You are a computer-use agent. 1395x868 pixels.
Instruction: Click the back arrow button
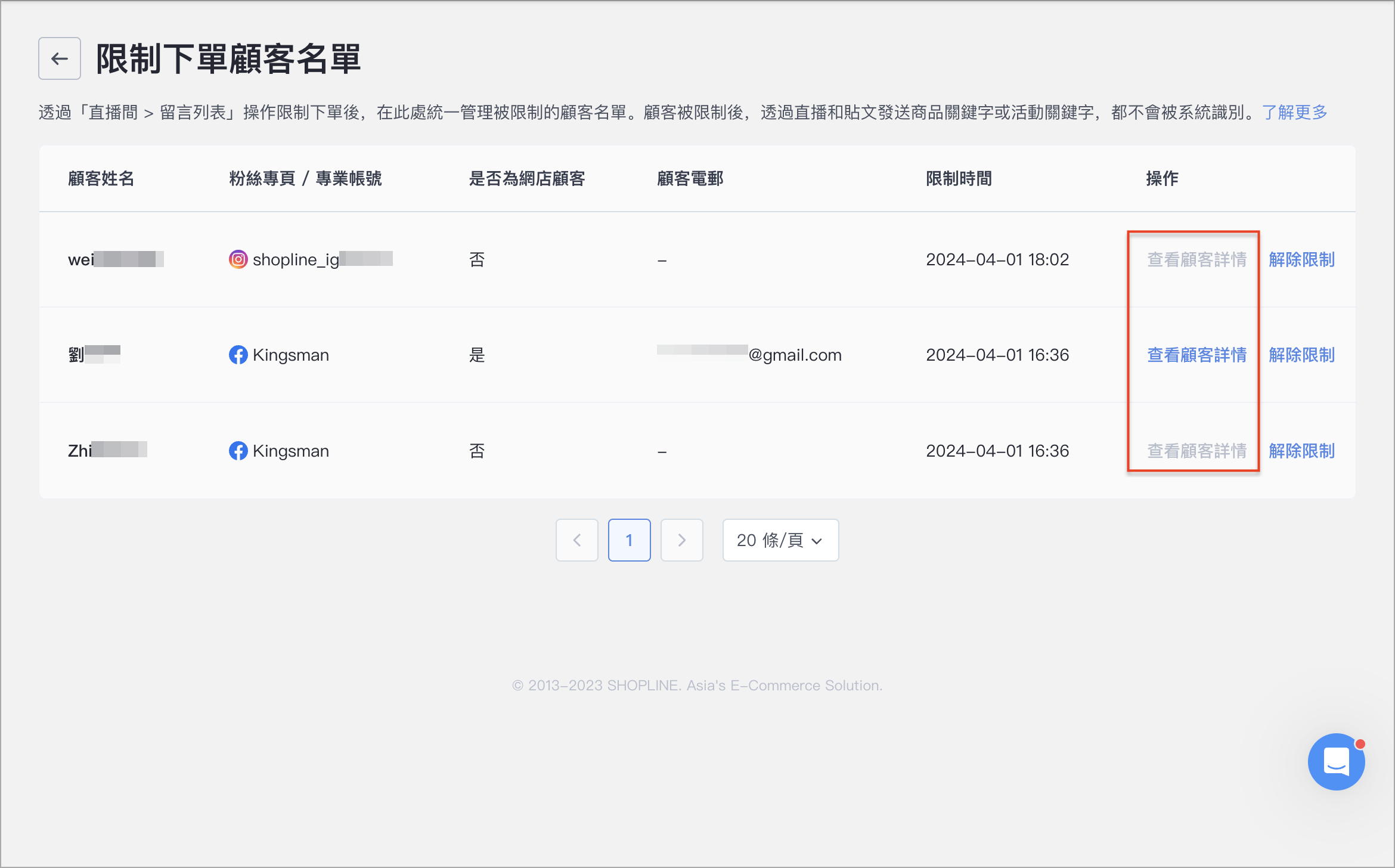click(60, 58)
